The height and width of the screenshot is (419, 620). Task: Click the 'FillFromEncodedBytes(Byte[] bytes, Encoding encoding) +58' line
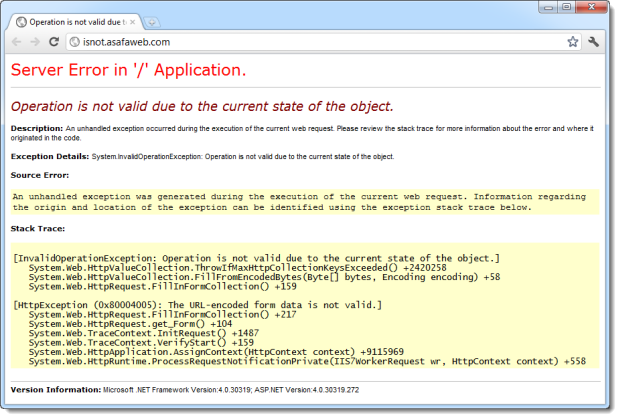pyautogui.click(x=265, y=277)
